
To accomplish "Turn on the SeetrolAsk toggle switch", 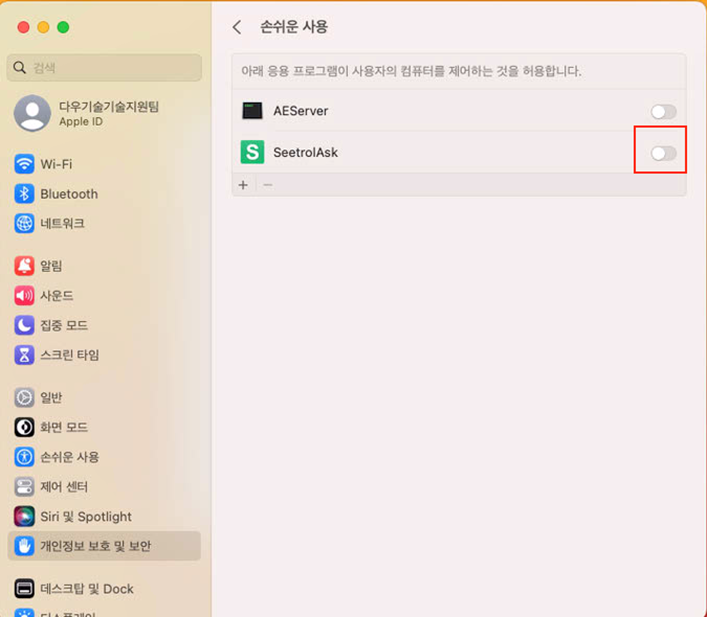I will 663,153.
